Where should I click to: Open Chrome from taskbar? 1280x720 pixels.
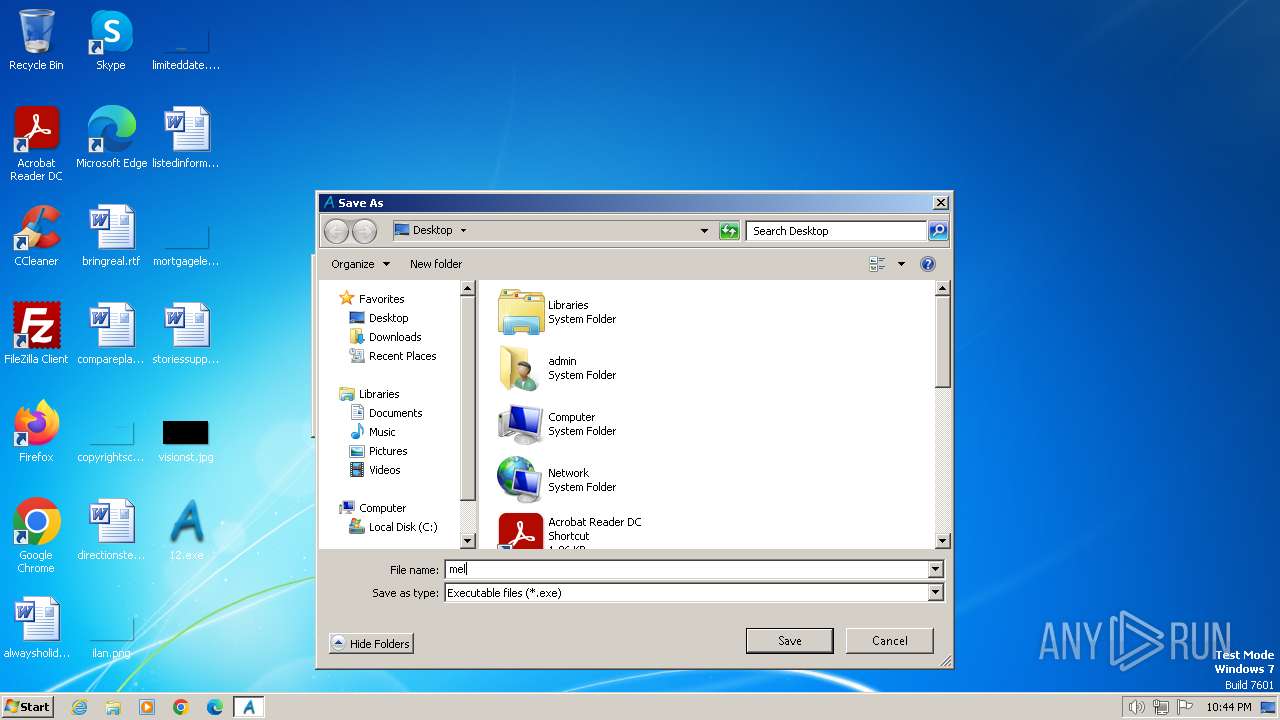pyautogui.click(x=181, y=707)
